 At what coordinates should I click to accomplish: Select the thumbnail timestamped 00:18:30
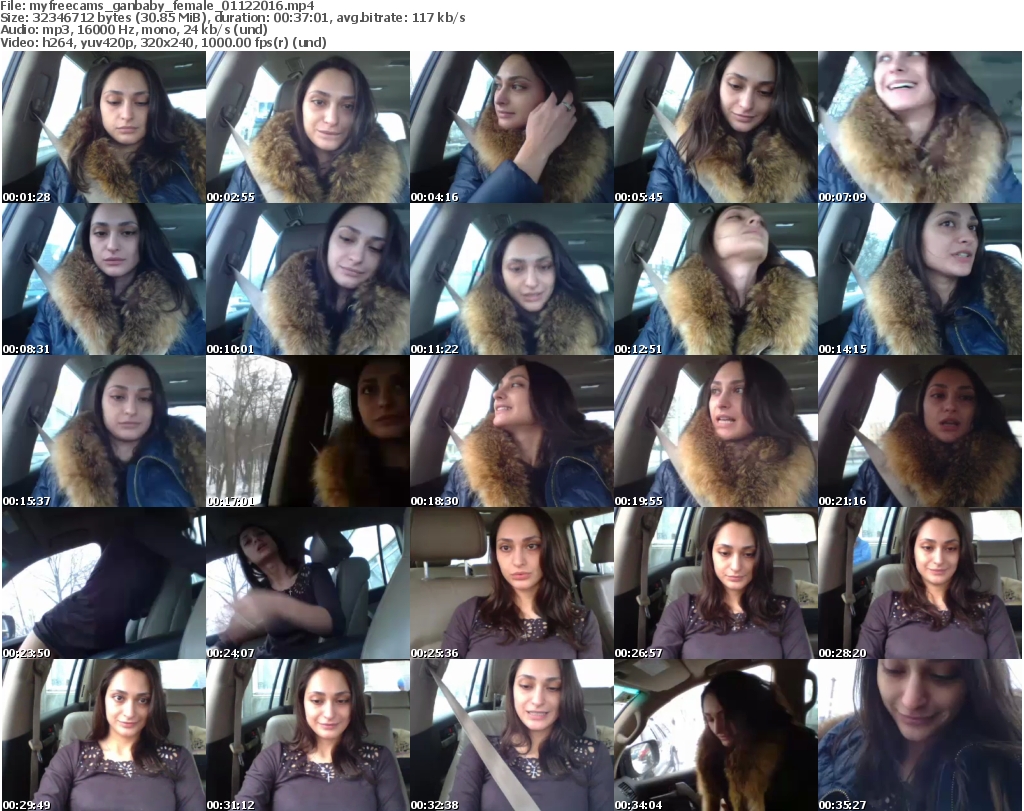click(x=512, y=432)
